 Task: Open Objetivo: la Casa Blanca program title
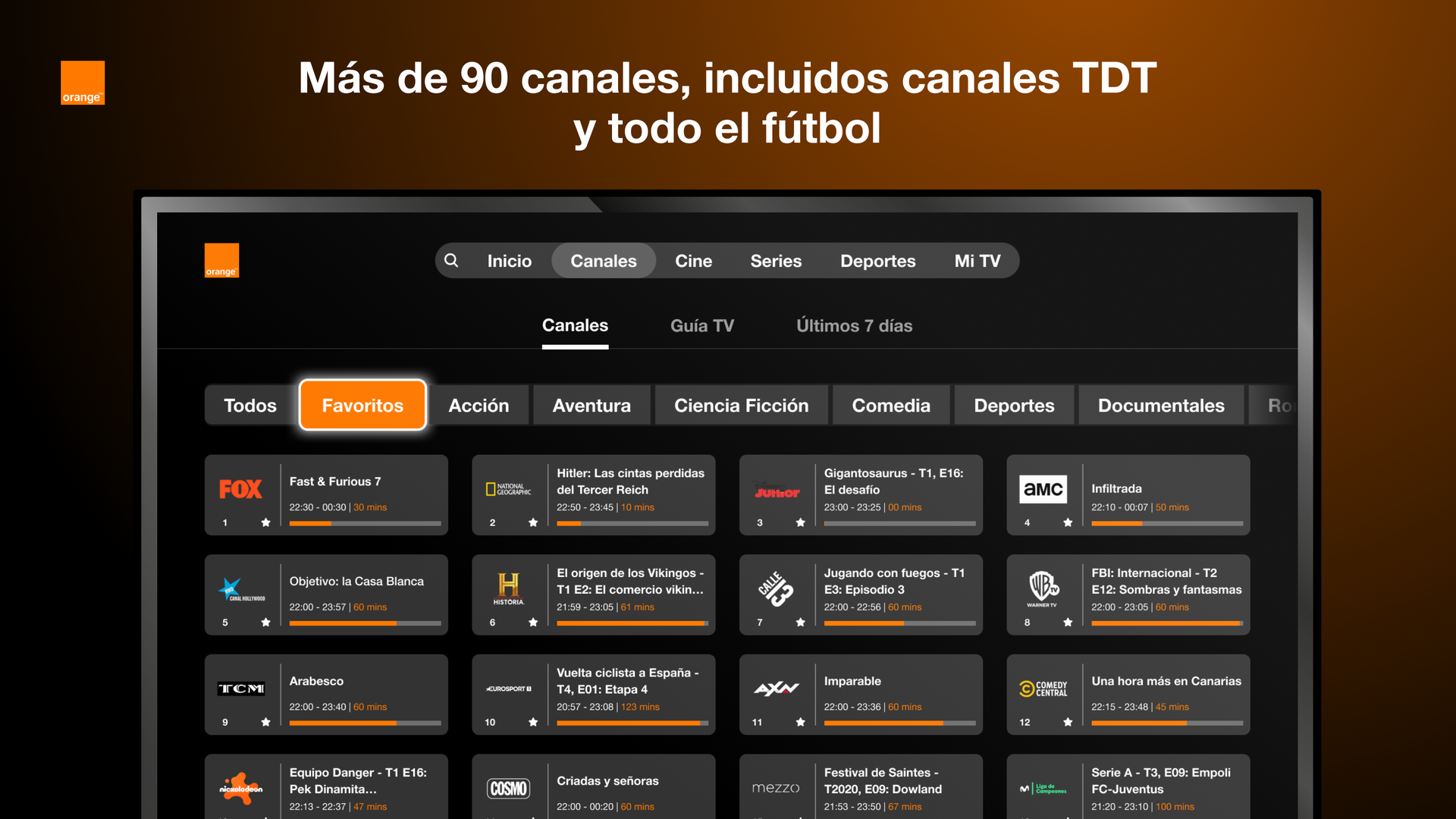coord(356,582)
